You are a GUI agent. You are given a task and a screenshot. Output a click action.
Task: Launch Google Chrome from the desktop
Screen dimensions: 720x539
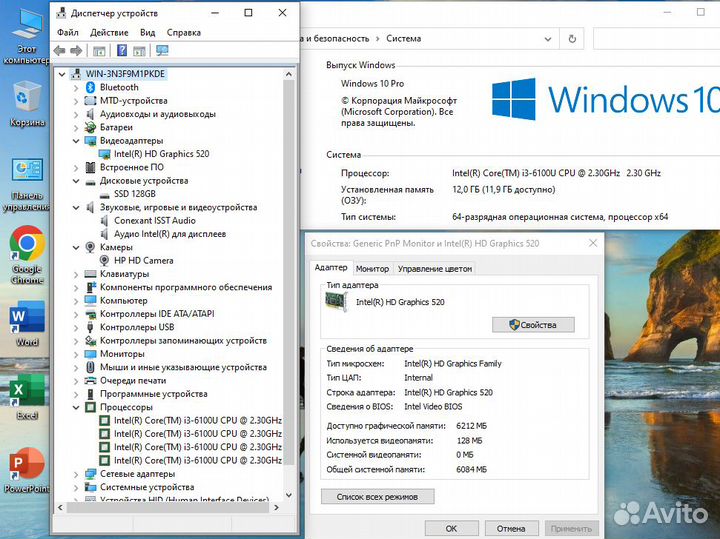[x=27, y=255]
